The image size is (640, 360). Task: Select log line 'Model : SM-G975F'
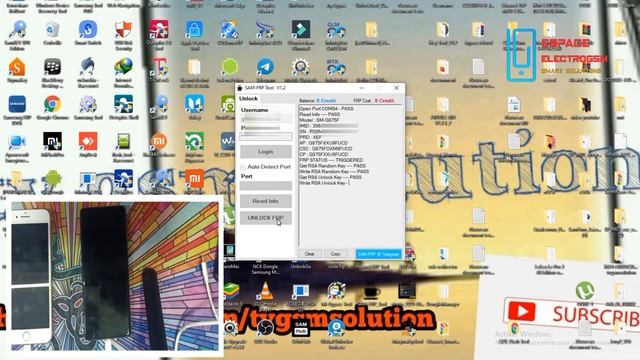point(319,120)
